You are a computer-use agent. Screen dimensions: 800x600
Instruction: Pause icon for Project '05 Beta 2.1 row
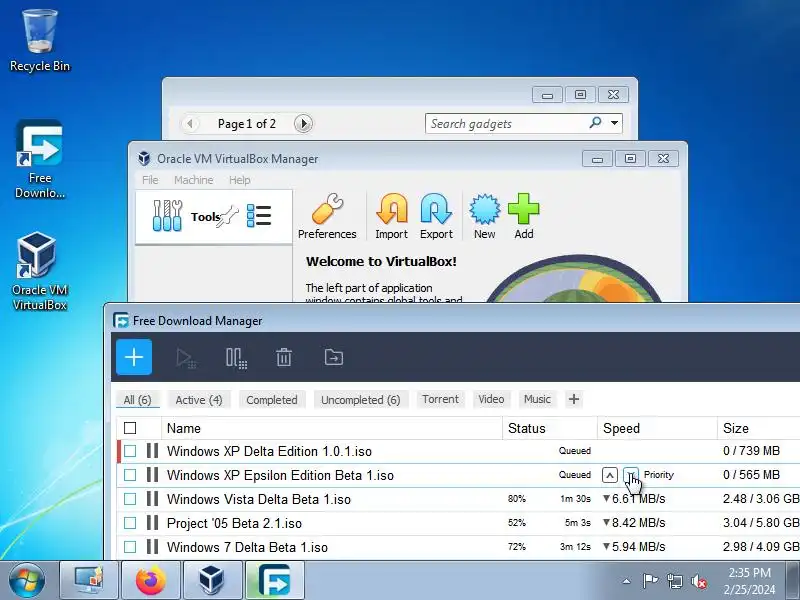pyautogui.click(x=152, y=522)
